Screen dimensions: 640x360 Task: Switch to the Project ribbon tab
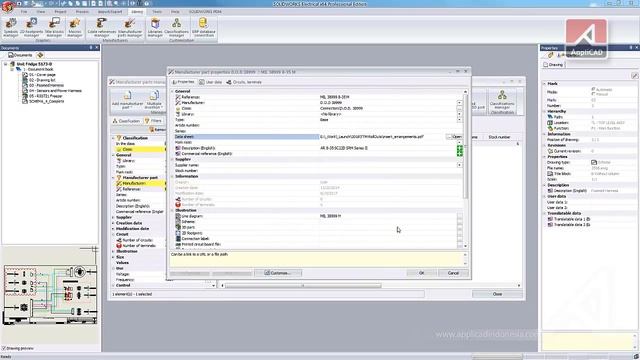(x=60, y=12)
